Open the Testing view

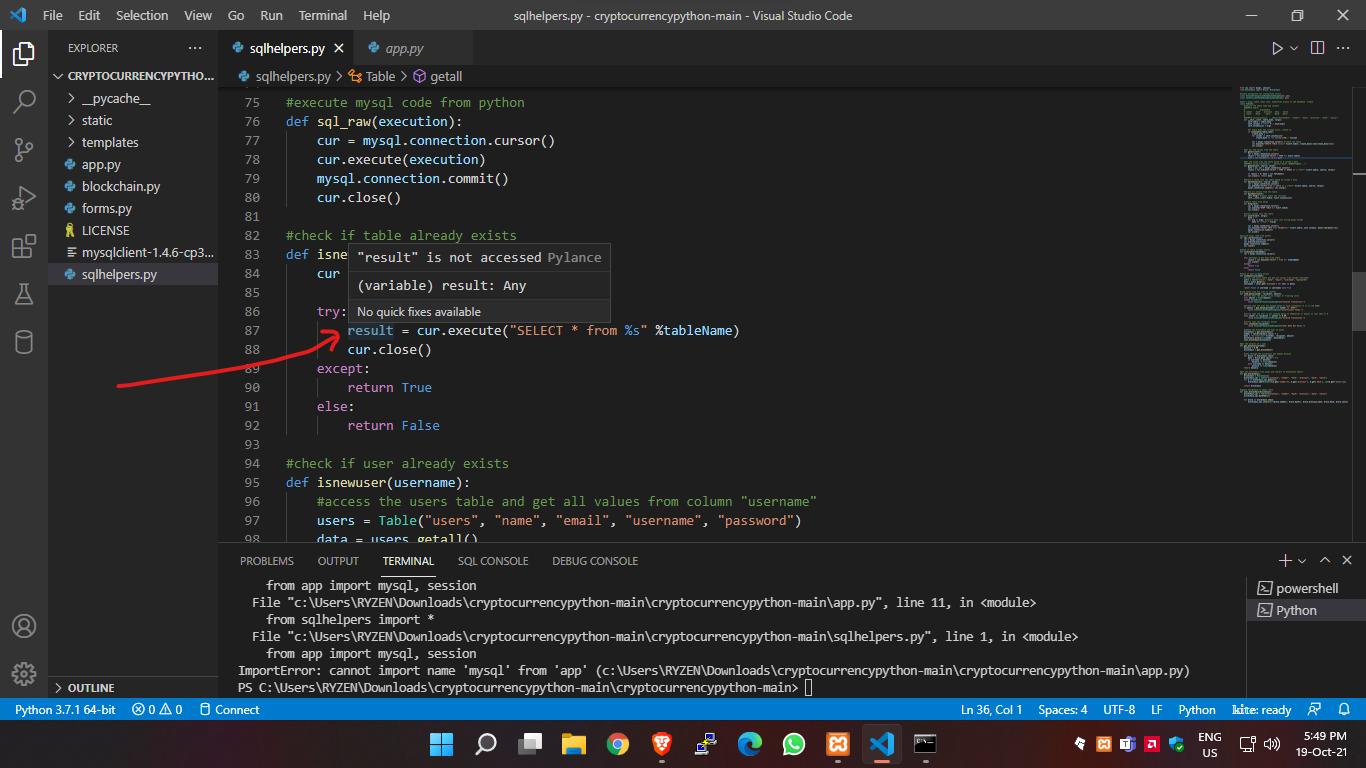pyautogui.click(x=24, y=294)
